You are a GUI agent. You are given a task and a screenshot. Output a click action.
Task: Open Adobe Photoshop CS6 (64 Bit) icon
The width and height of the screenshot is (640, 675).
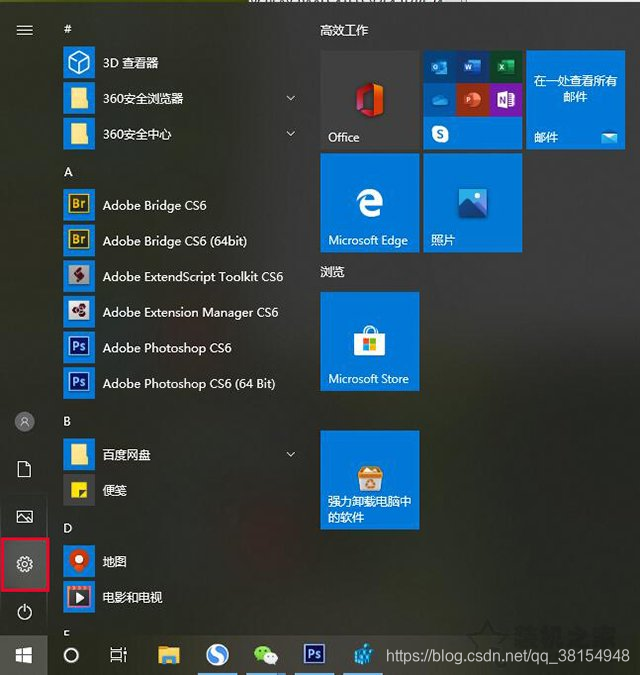pyautogui.click(x=79, y=383)
